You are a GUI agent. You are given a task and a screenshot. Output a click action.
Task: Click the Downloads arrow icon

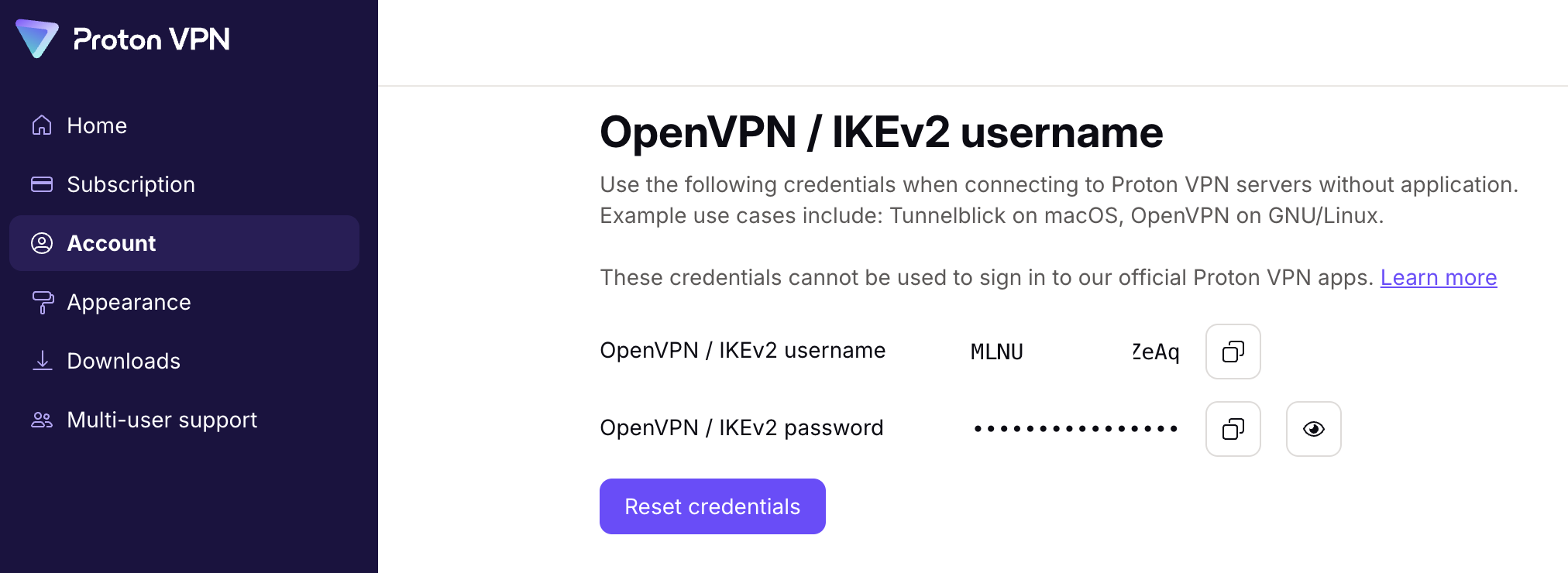point(42,361)
